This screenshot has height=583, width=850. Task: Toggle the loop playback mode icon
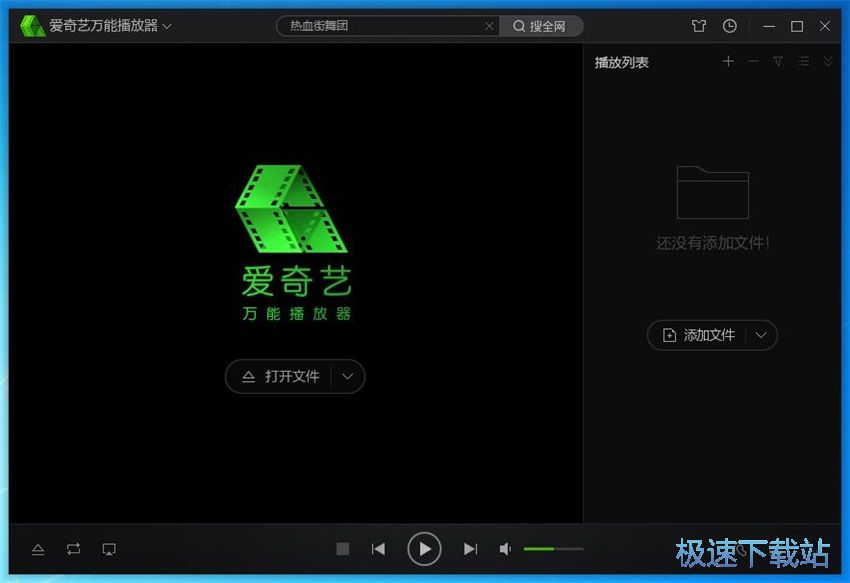[74, 549]
